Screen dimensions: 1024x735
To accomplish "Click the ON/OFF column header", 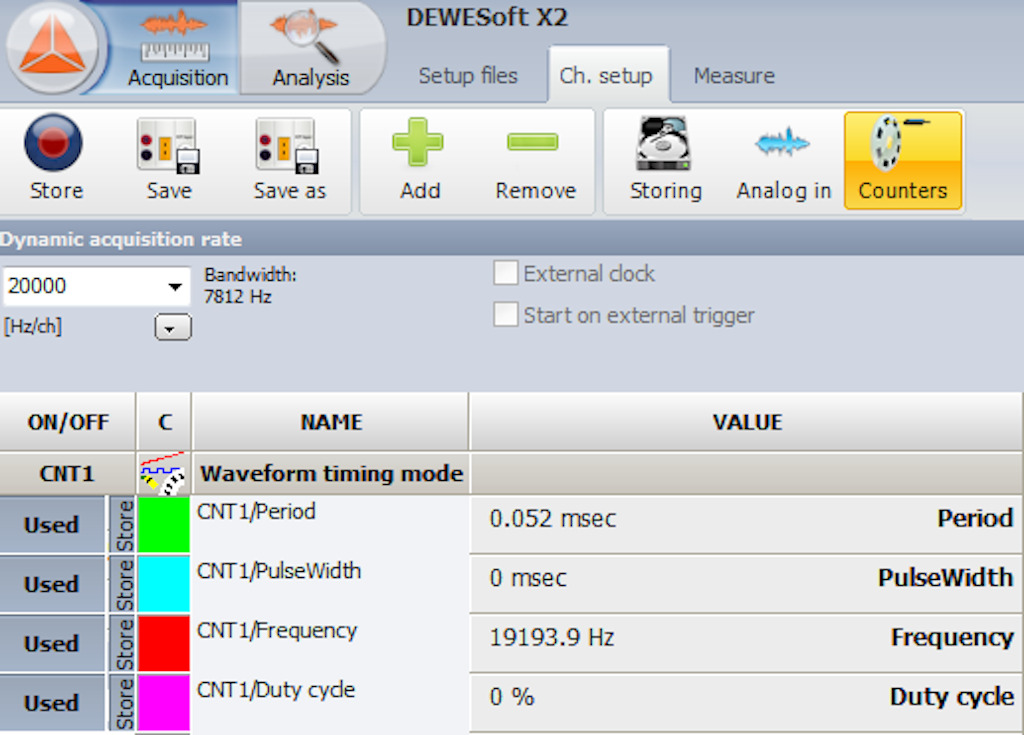I will 67,422.
